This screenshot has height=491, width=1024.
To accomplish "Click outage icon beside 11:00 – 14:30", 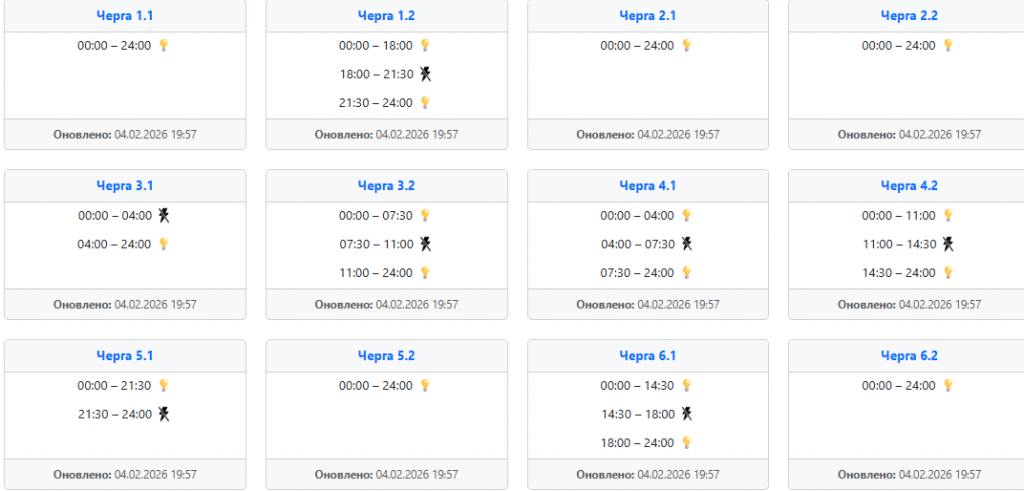I will (x=948, y=244).
